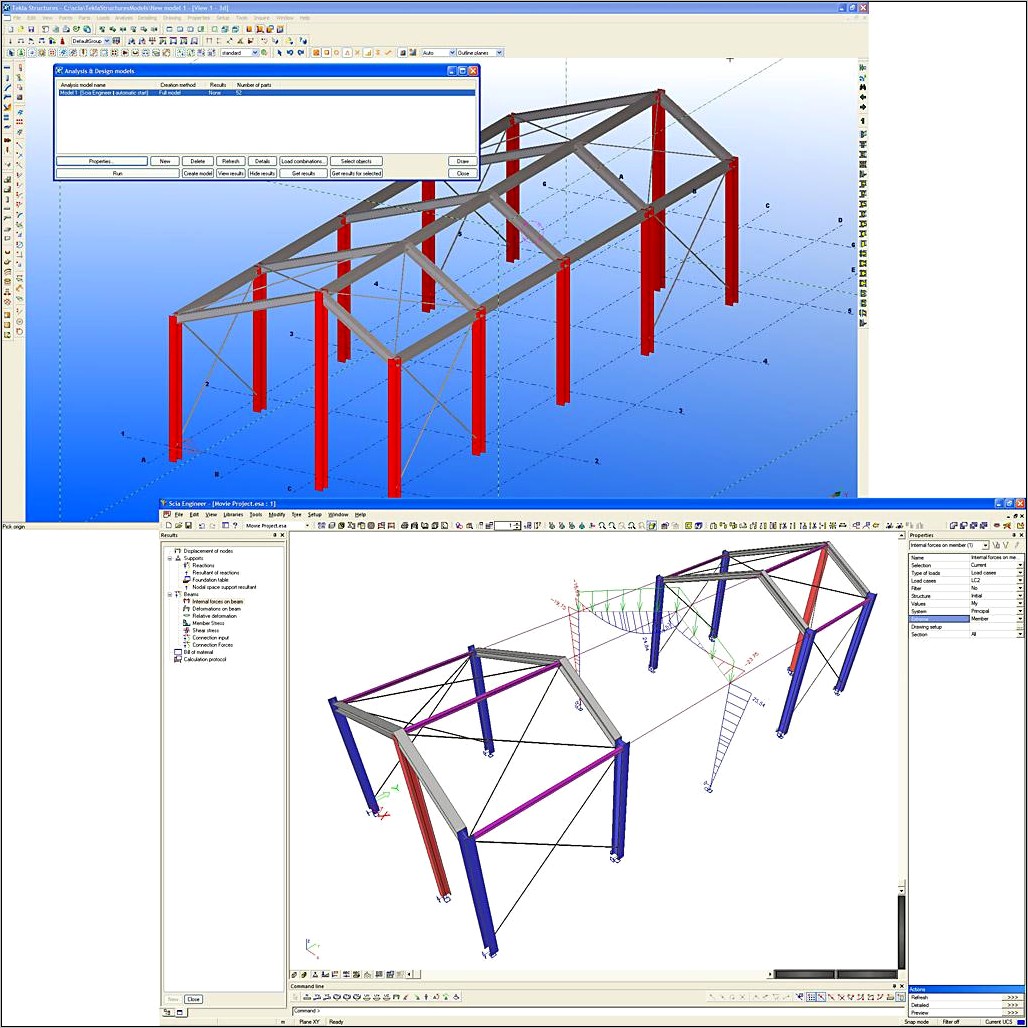Click New document icon in Scia Engineer toolbar
The width and height of the screenshot is (1028, 1028).
click(x=168, y=525)
